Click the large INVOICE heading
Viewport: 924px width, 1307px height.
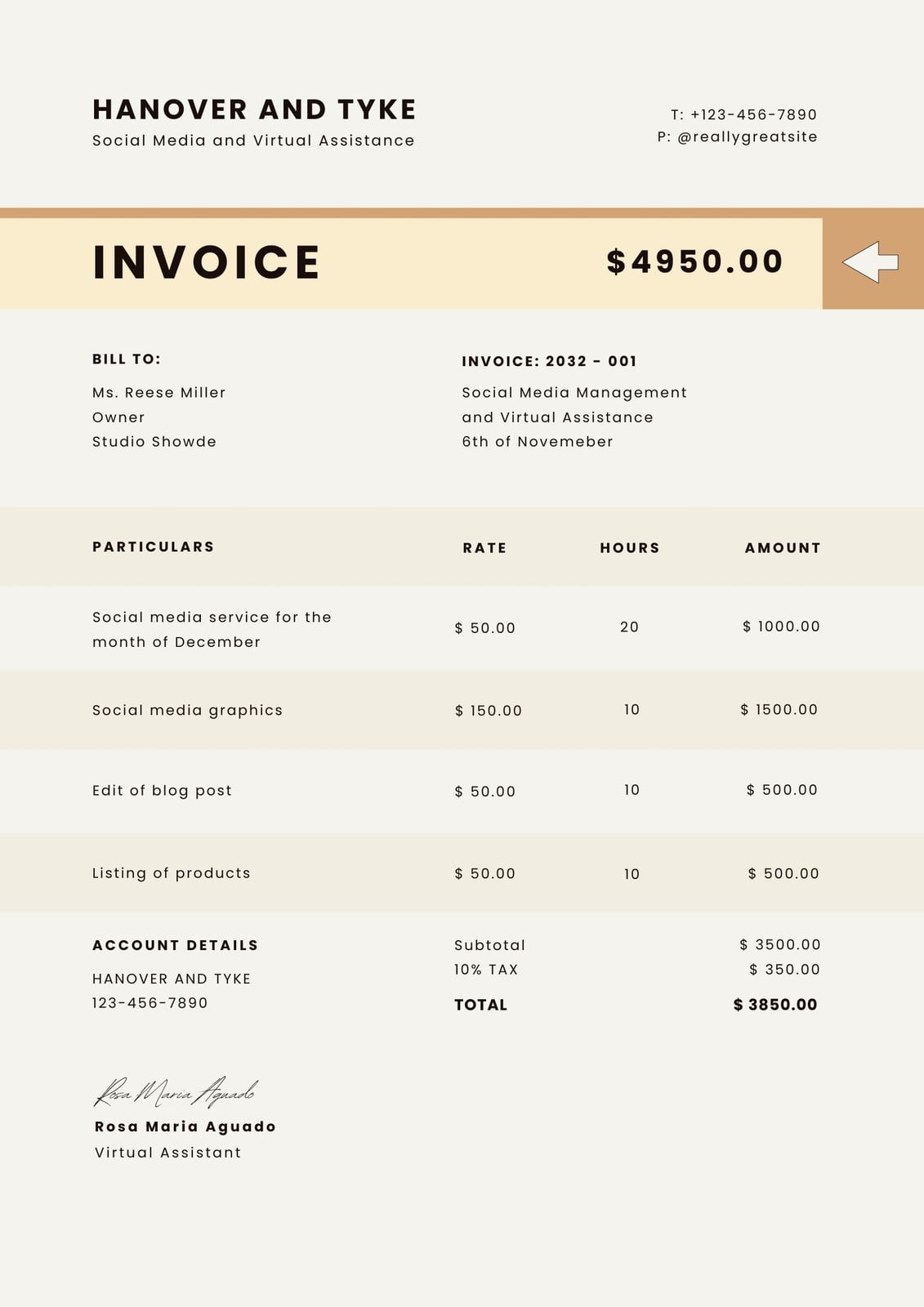[207, 262]
